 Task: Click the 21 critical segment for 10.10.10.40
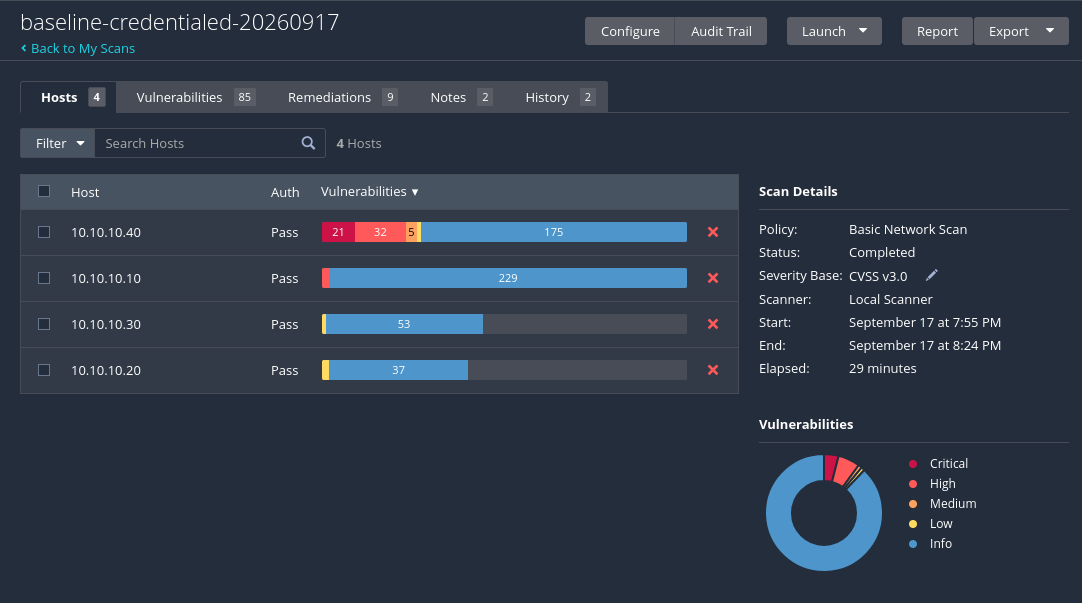click(338, 232)
